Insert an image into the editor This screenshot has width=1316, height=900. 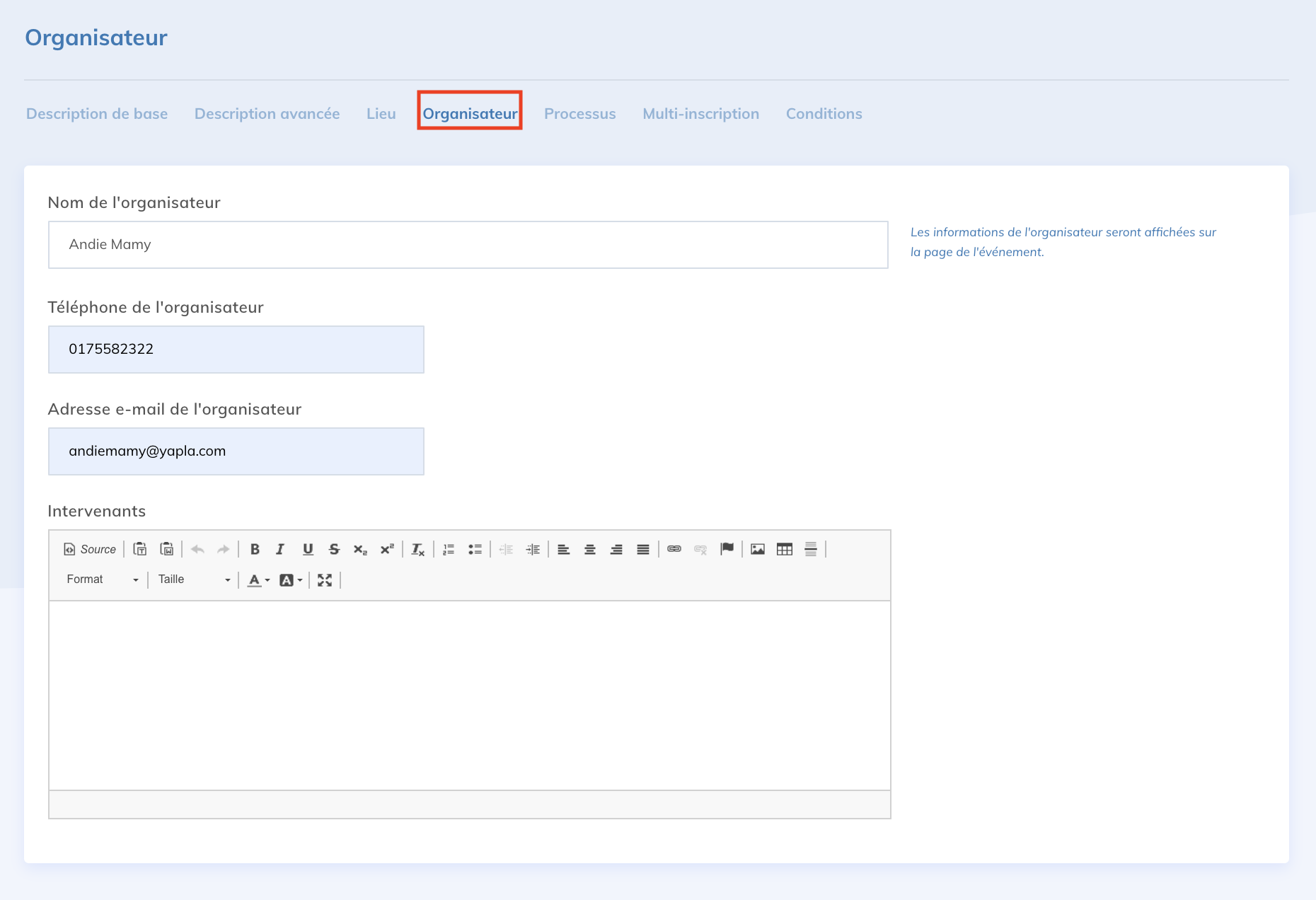click(x=758, y=549)
